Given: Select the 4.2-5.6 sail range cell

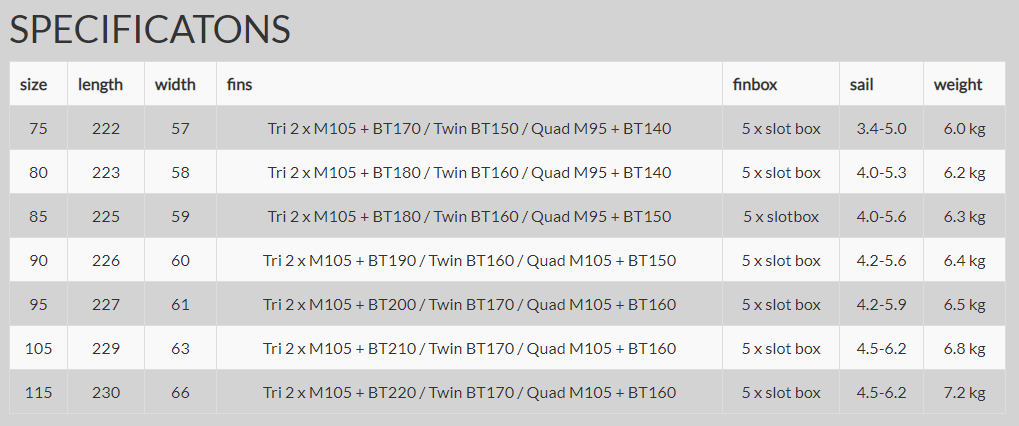Looking at the screenshot, I should tap(881, 260).
